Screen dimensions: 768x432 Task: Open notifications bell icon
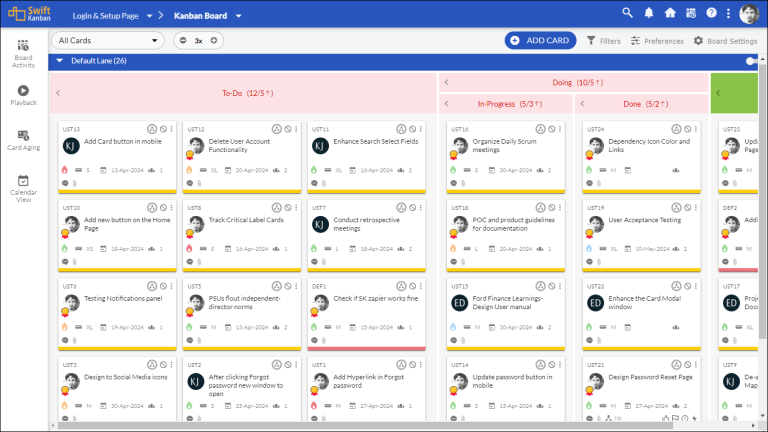648,13
